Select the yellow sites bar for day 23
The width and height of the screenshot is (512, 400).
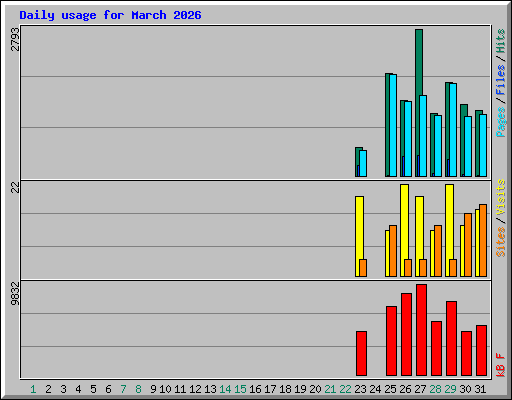point(359,228)
